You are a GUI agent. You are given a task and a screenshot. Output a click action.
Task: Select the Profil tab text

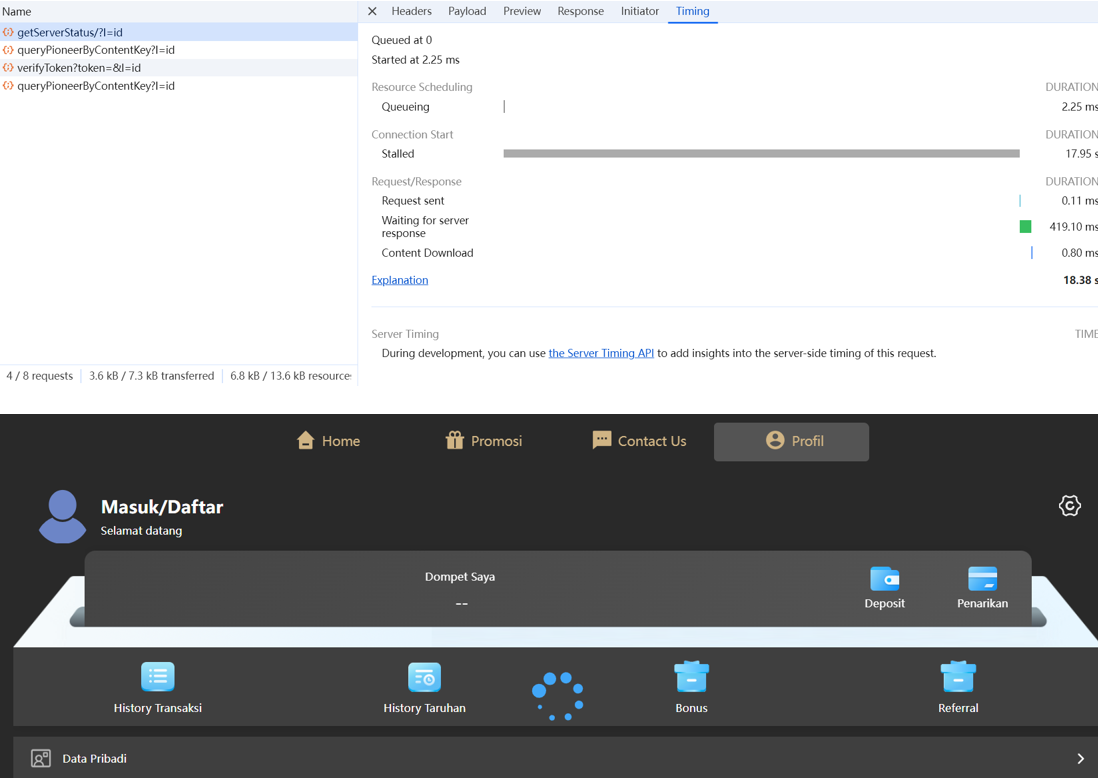coord(807,441)
